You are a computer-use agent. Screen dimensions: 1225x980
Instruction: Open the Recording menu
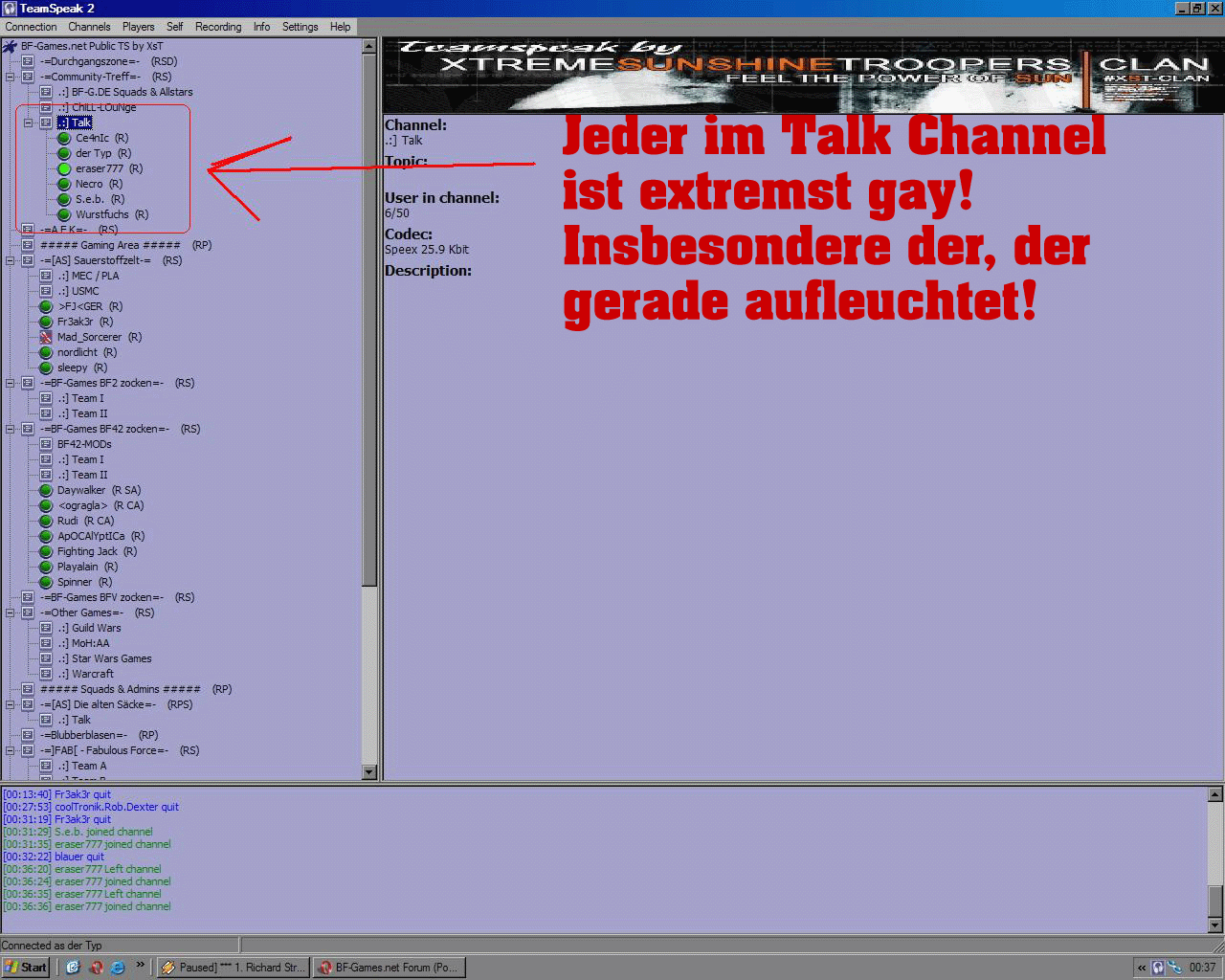click(218, 27)
